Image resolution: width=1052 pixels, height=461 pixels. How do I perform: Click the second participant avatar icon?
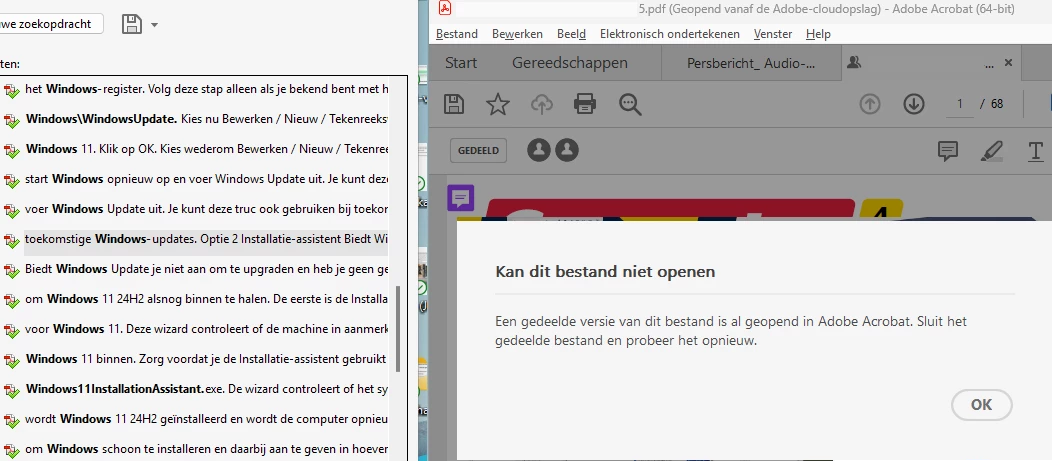(x=567, y=150)
